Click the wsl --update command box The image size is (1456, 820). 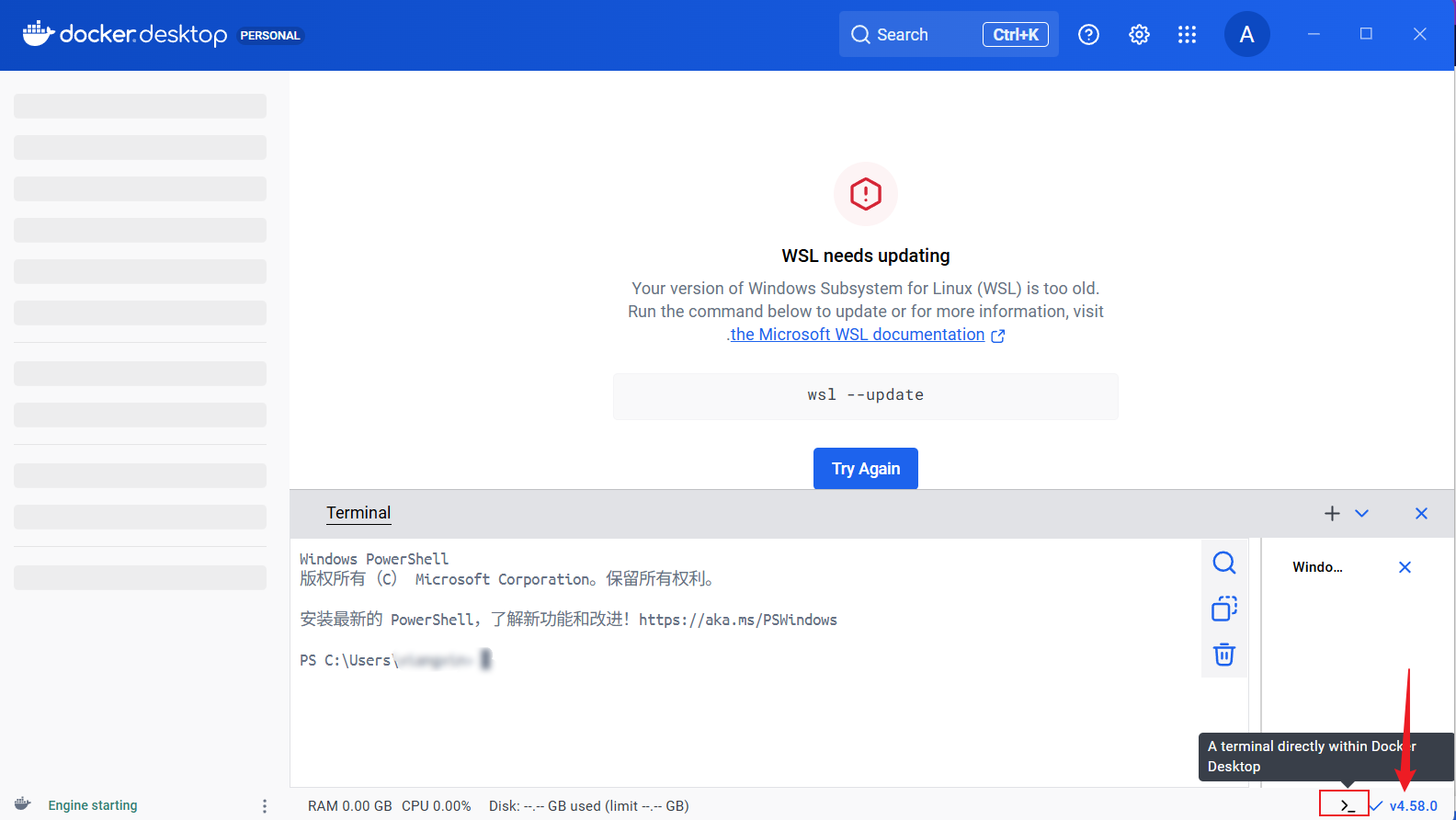tap(866, 395)
